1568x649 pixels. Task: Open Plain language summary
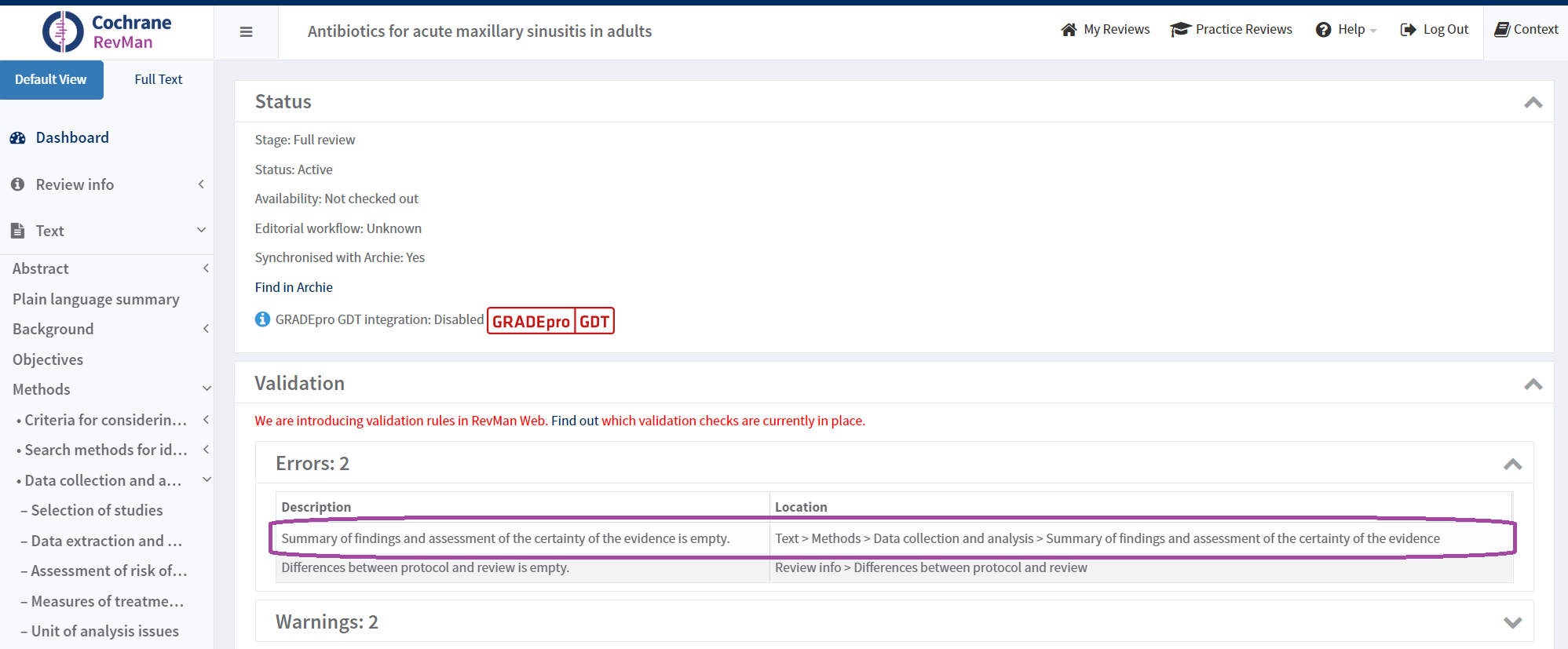pyautogui.click(x=96, y=299)
